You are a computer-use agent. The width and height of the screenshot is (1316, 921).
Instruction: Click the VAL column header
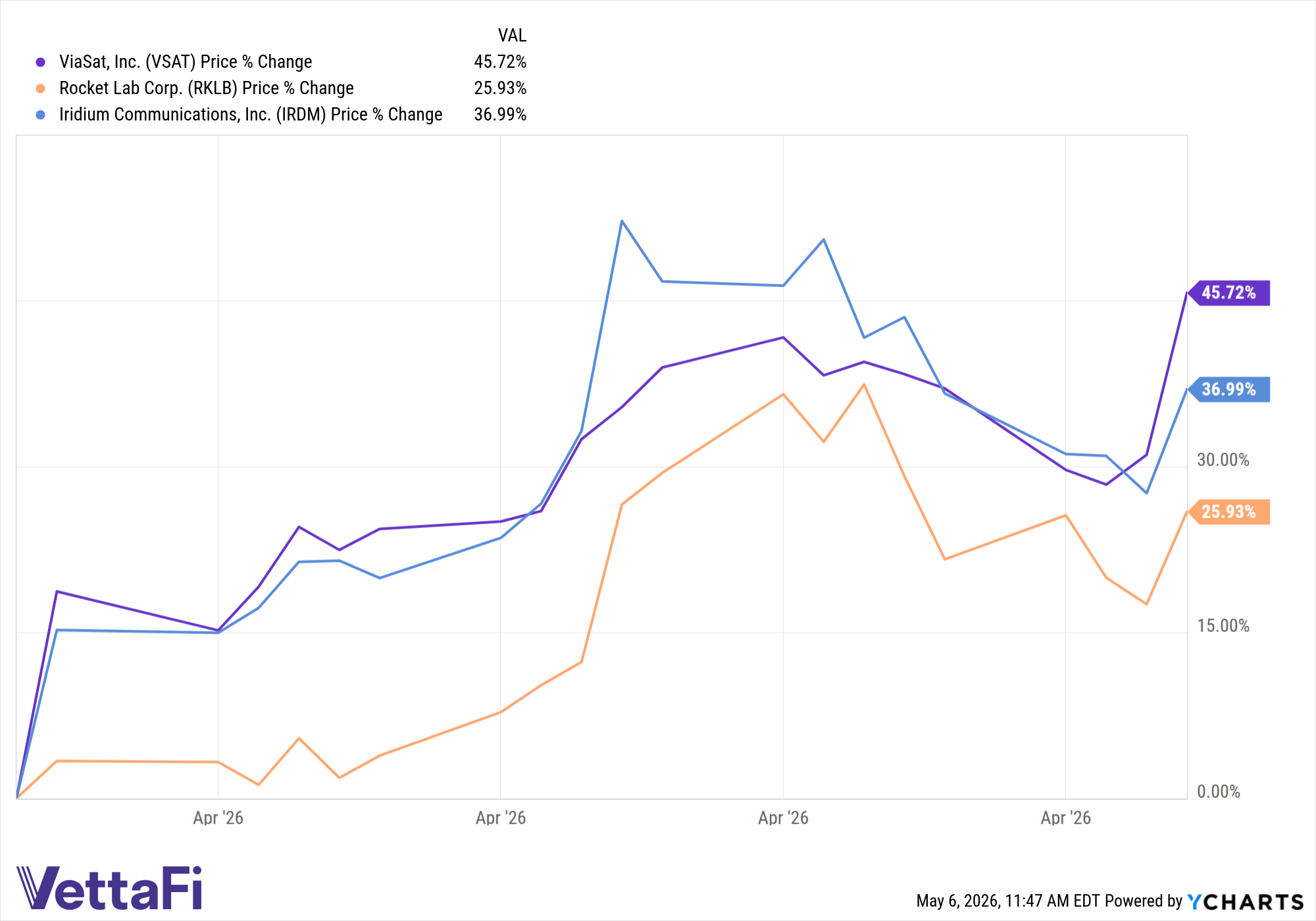[512, 36]
